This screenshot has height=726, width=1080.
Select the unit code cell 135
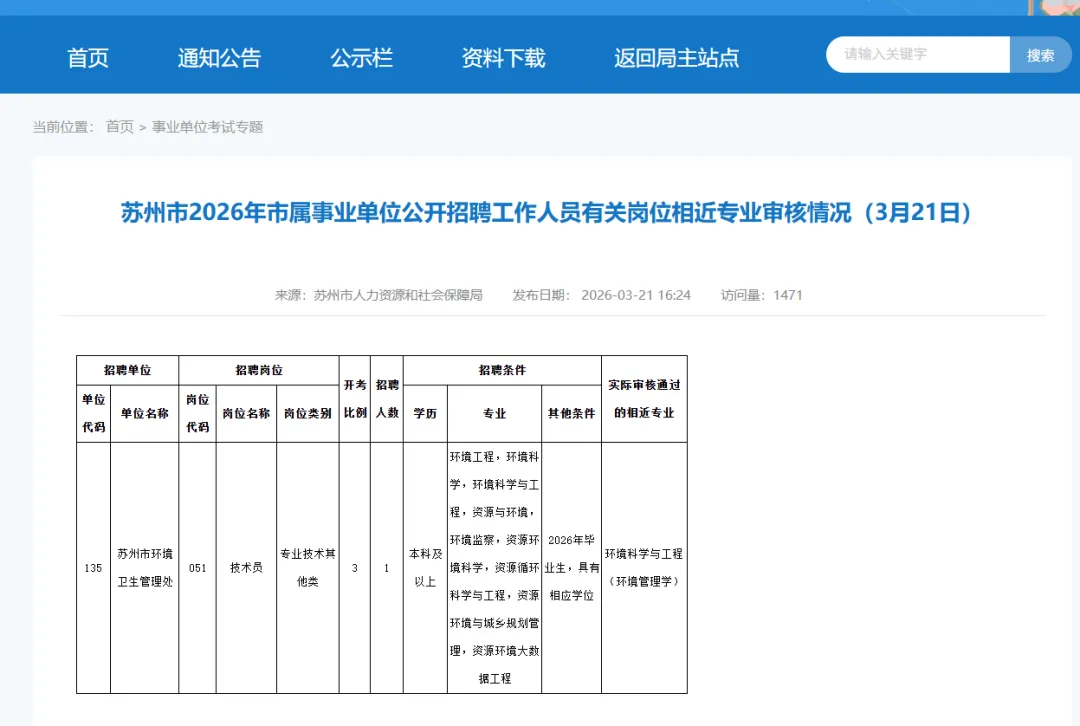pos(93,568)
